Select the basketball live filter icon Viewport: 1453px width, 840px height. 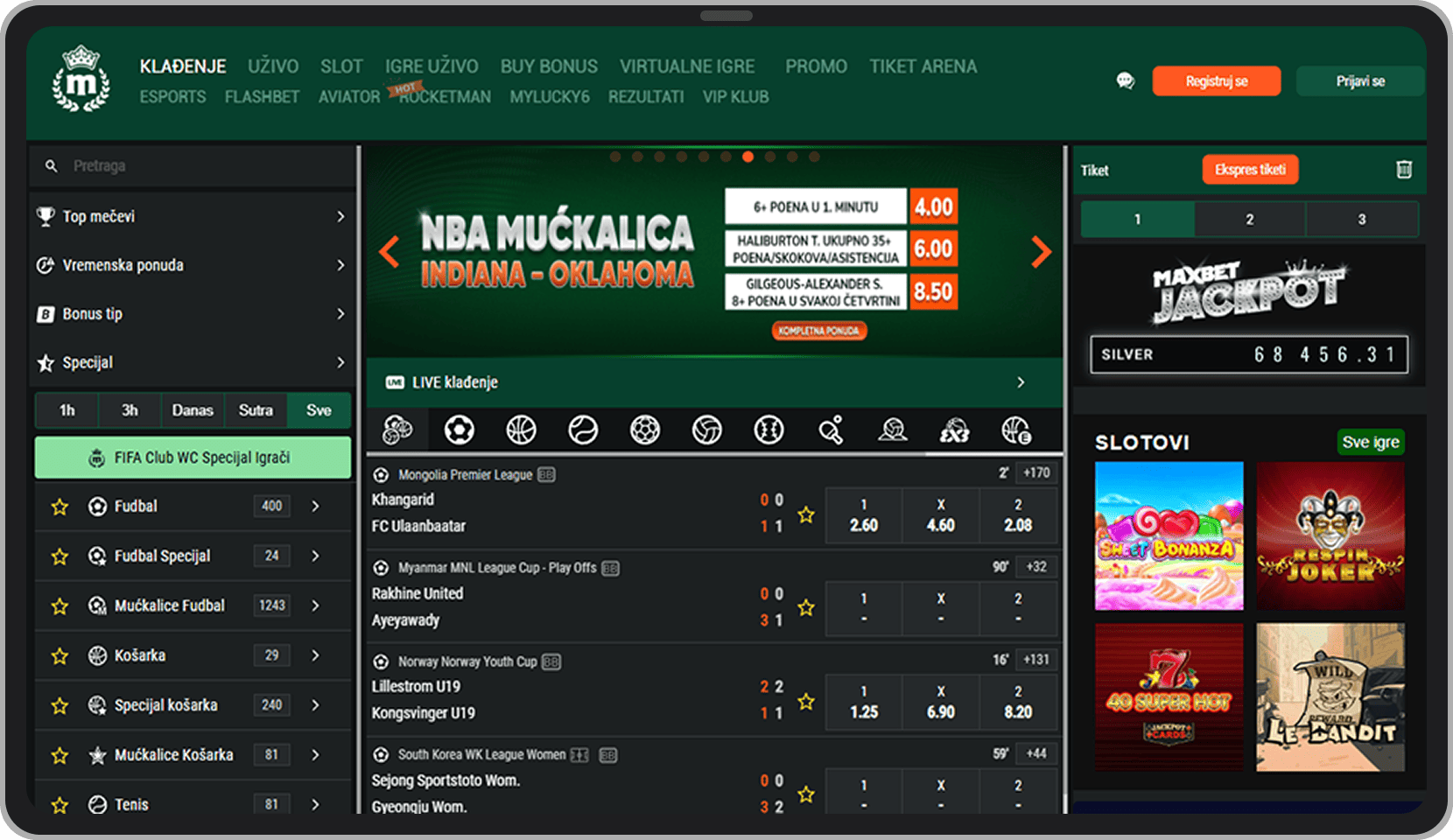coord(522,430)
